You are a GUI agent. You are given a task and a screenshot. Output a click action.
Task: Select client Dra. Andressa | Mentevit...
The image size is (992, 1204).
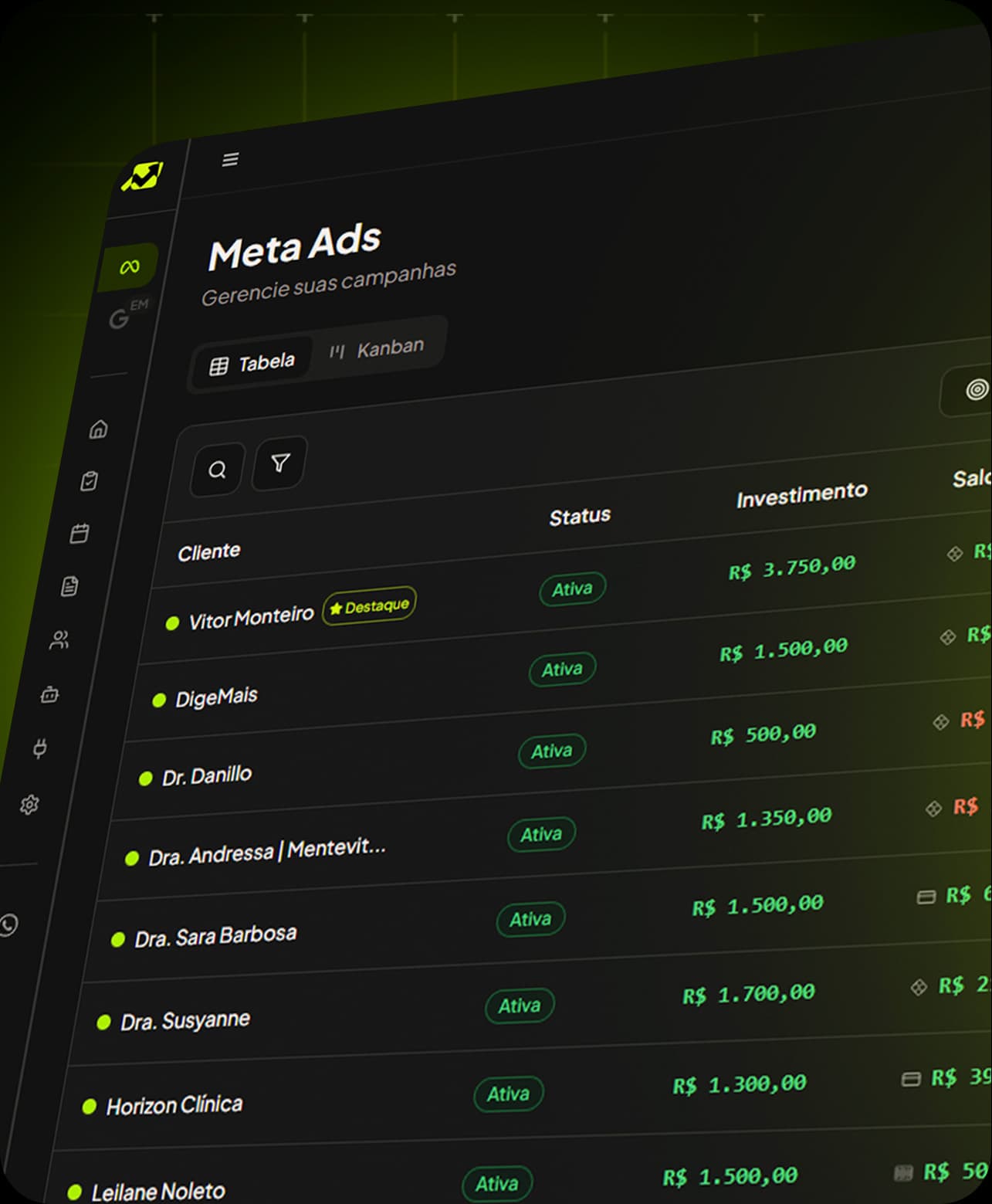267,852
